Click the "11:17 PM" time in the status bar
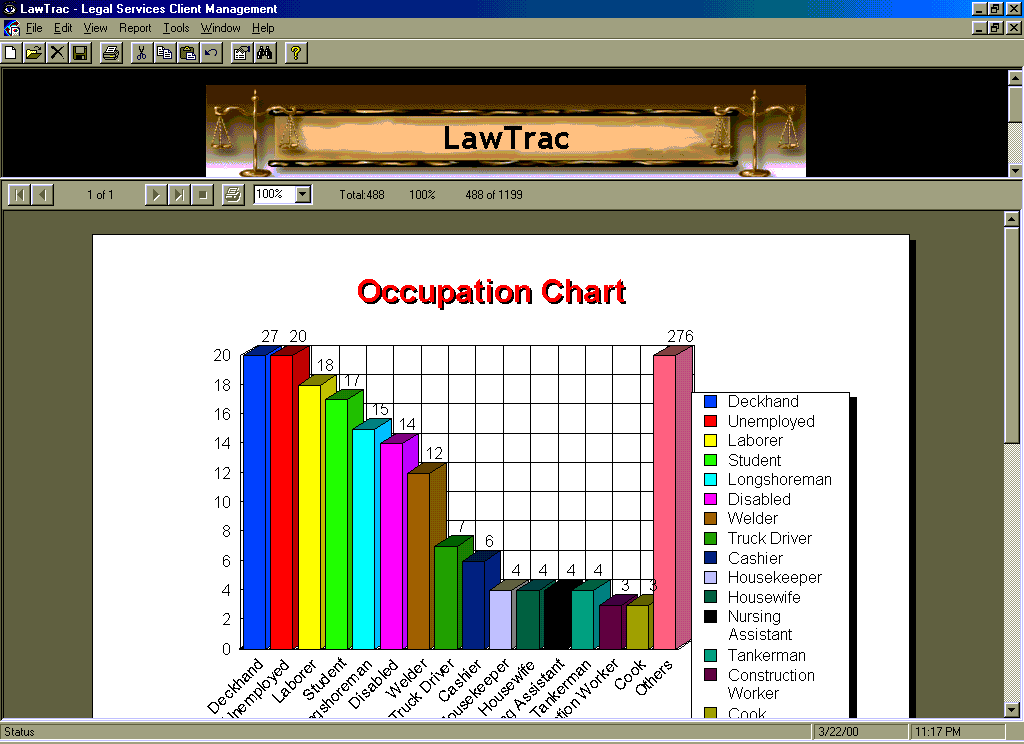The width and height of the screenshot is (1024, 744). pyautogui.click(x=938, y=732)
